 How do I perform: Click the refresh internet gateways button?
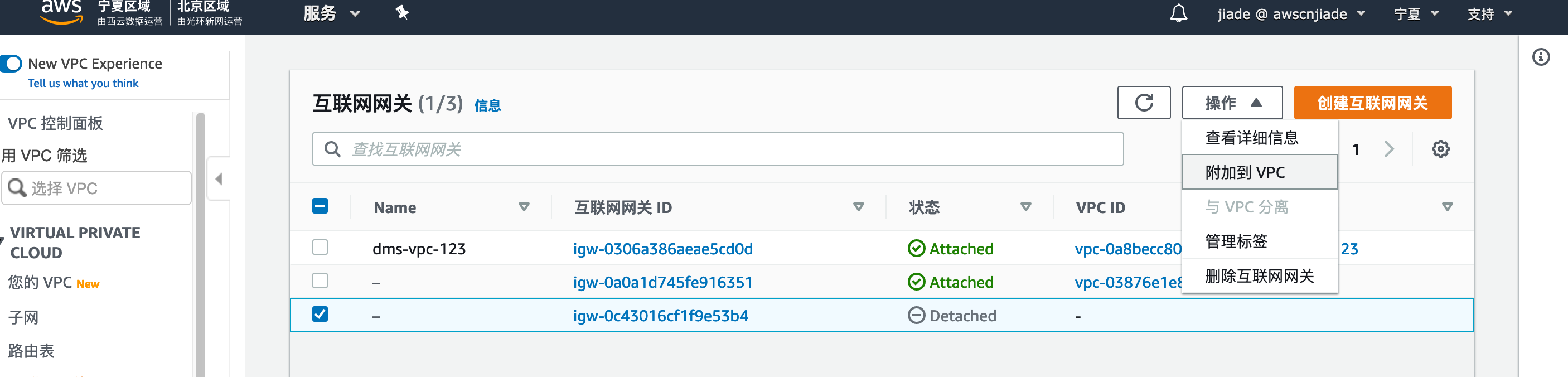(x=1143, y=103)
